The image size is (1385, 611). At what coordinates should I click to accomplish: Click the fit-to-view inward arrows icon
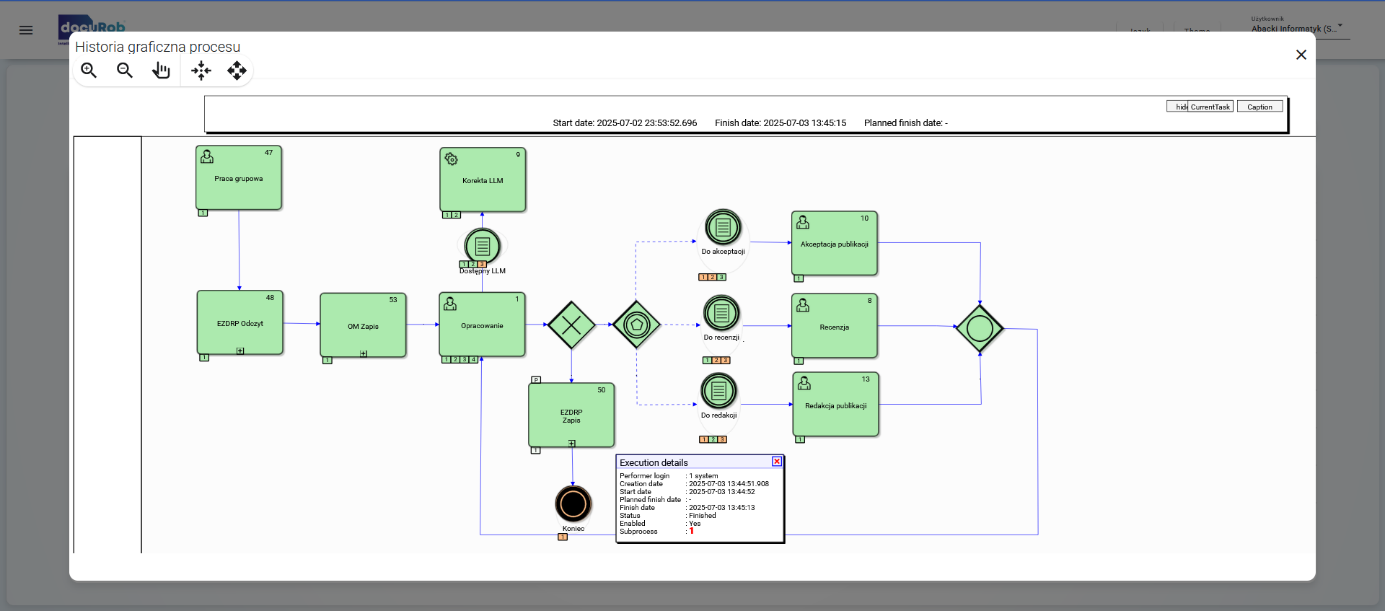click(201, 70)
